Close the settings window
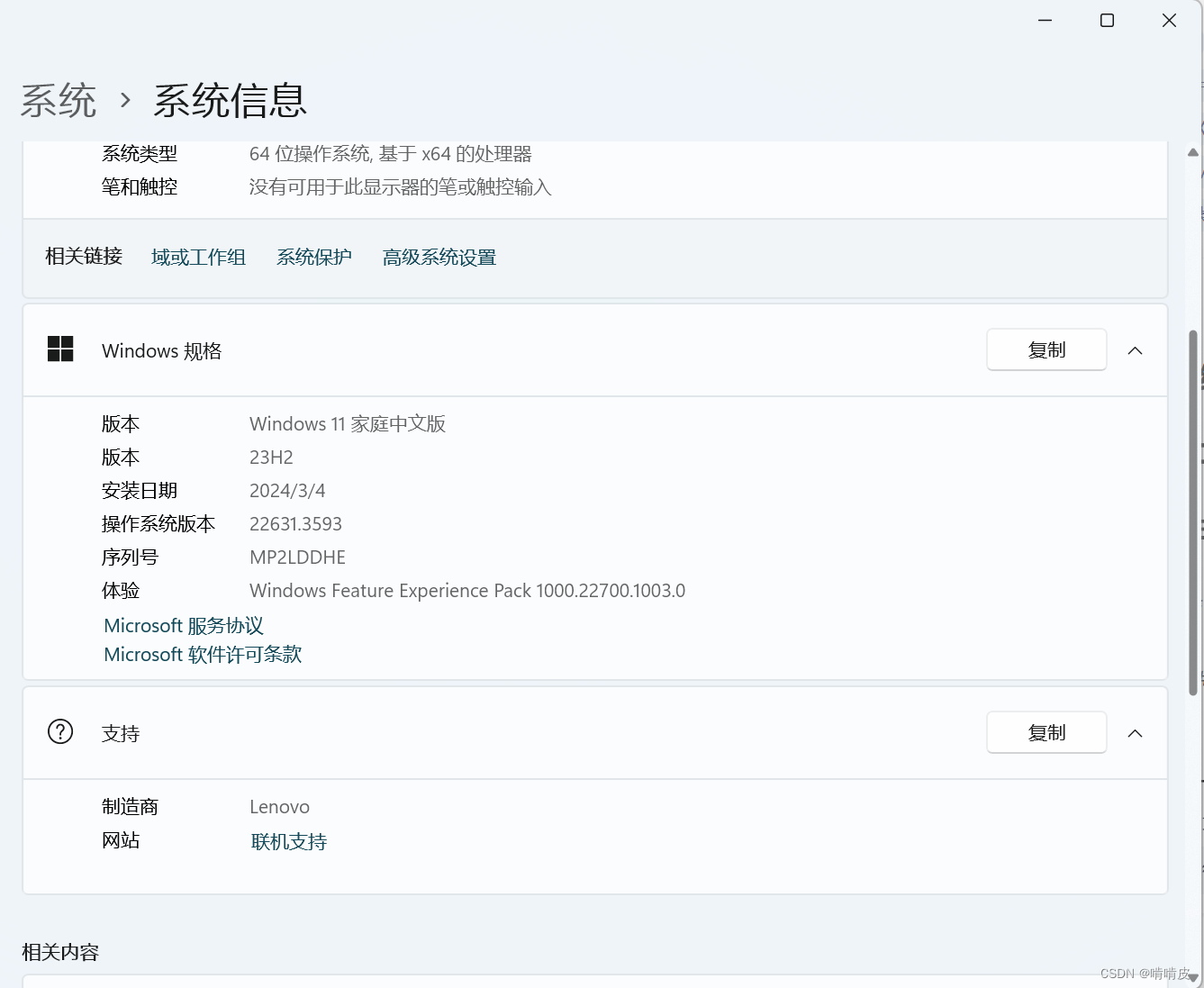 pos(1169,20)
